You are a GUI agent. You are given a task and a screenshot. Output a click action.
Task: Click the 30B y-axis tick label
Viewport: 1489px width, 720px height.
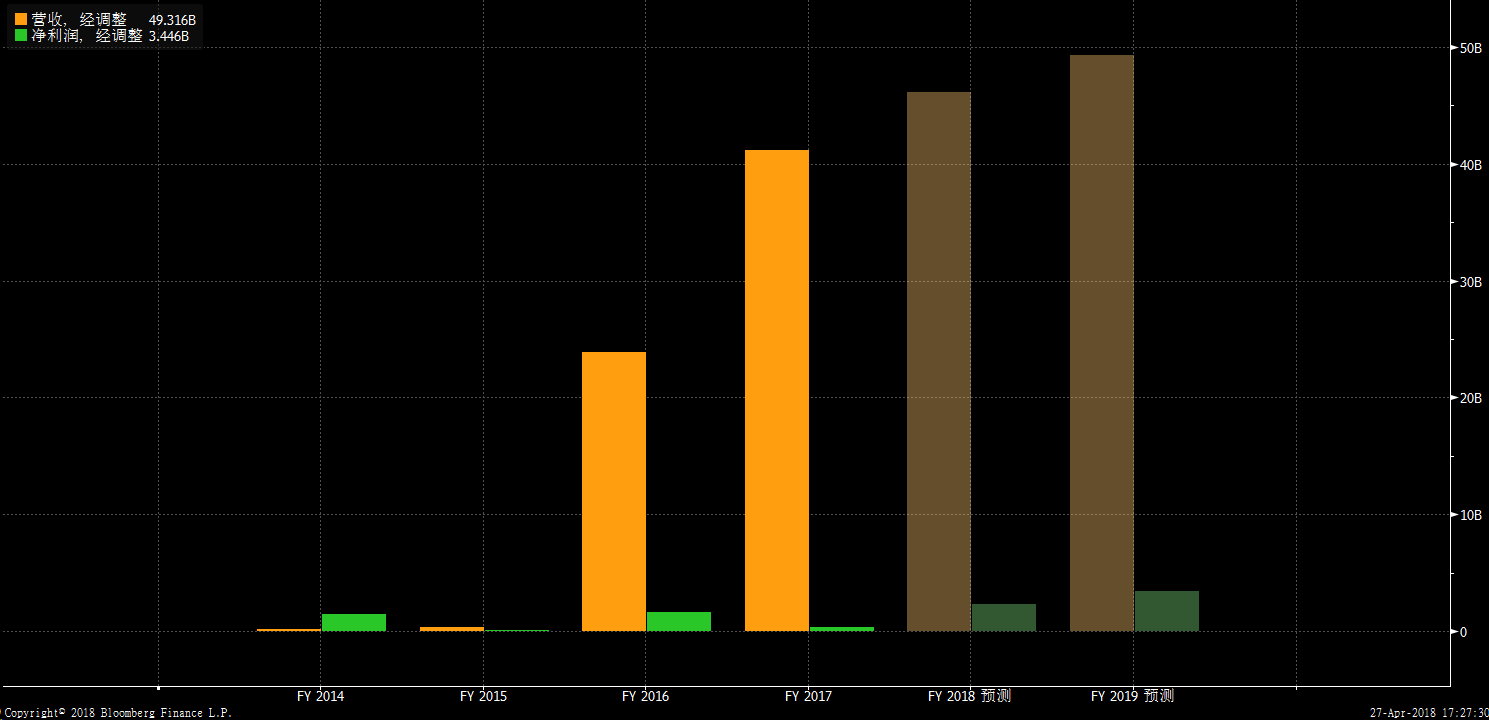point(1470,282)
